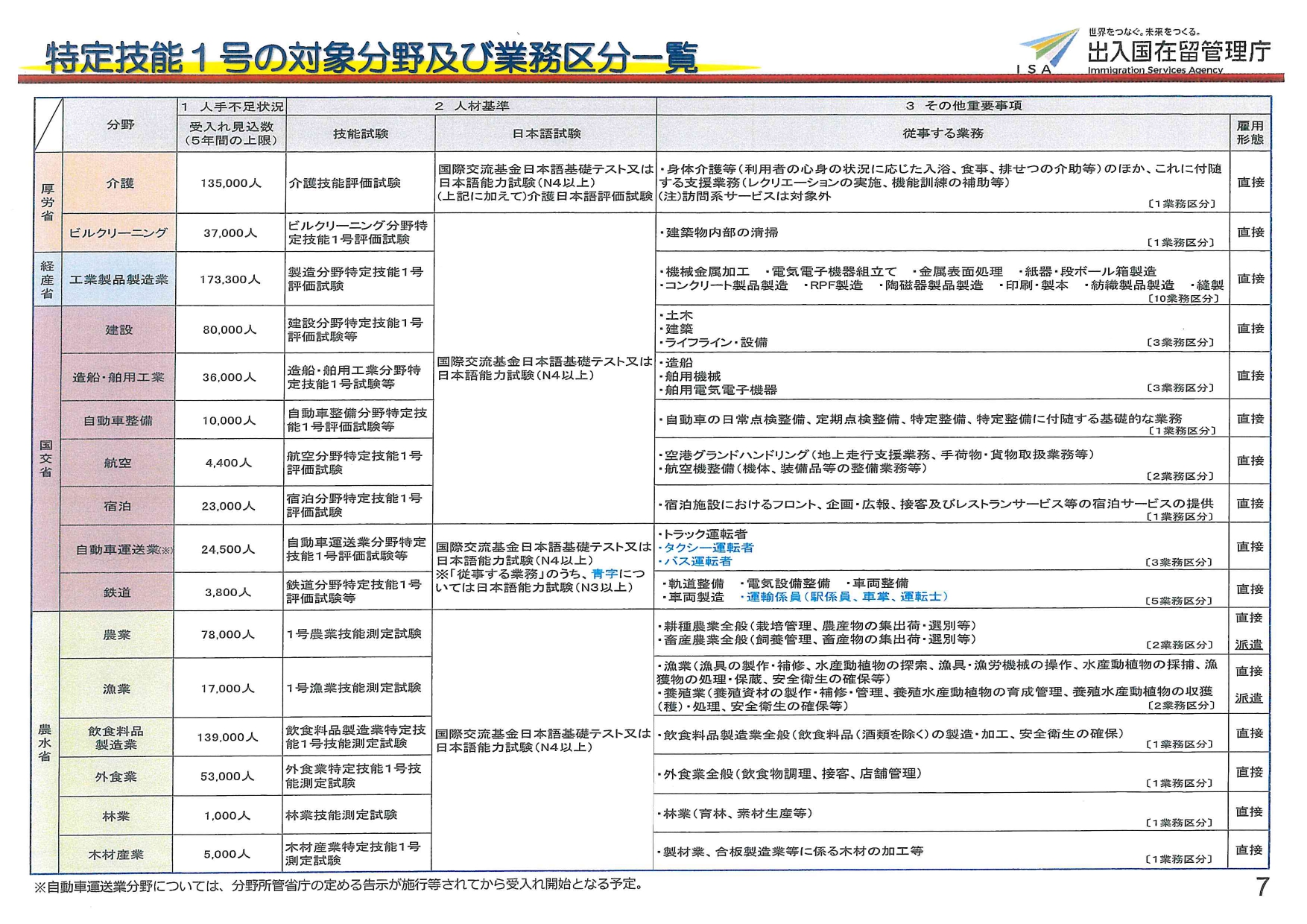Click the page title 特定技能1号の対象分野及び業務区分一覧
Viewport: 1307px width, 924px height.
pos(372,58)
